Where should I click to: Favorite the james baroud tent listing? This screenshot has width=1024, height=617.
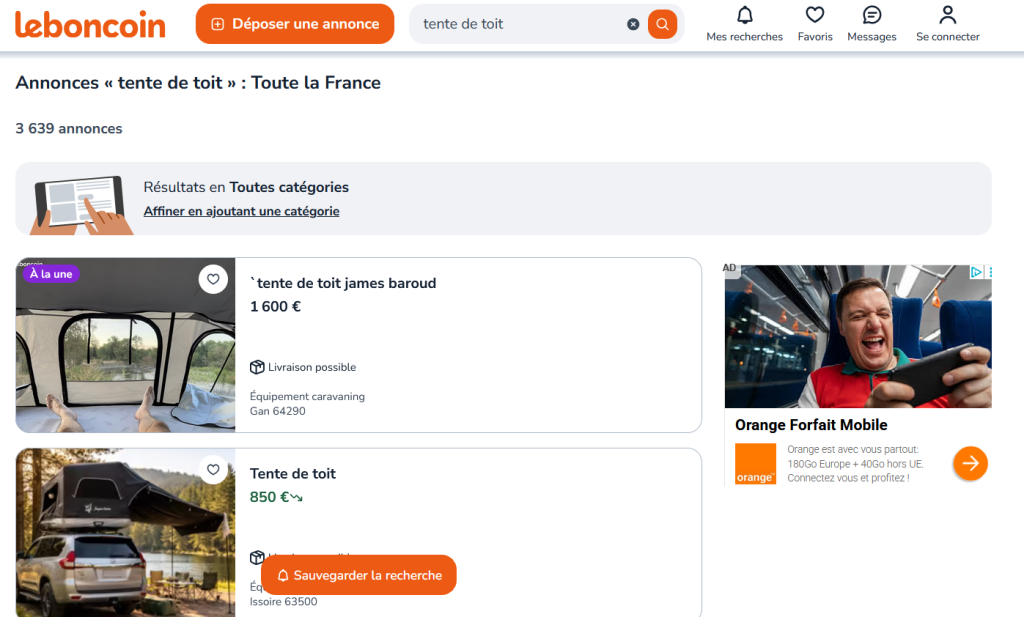coord(213,279)
